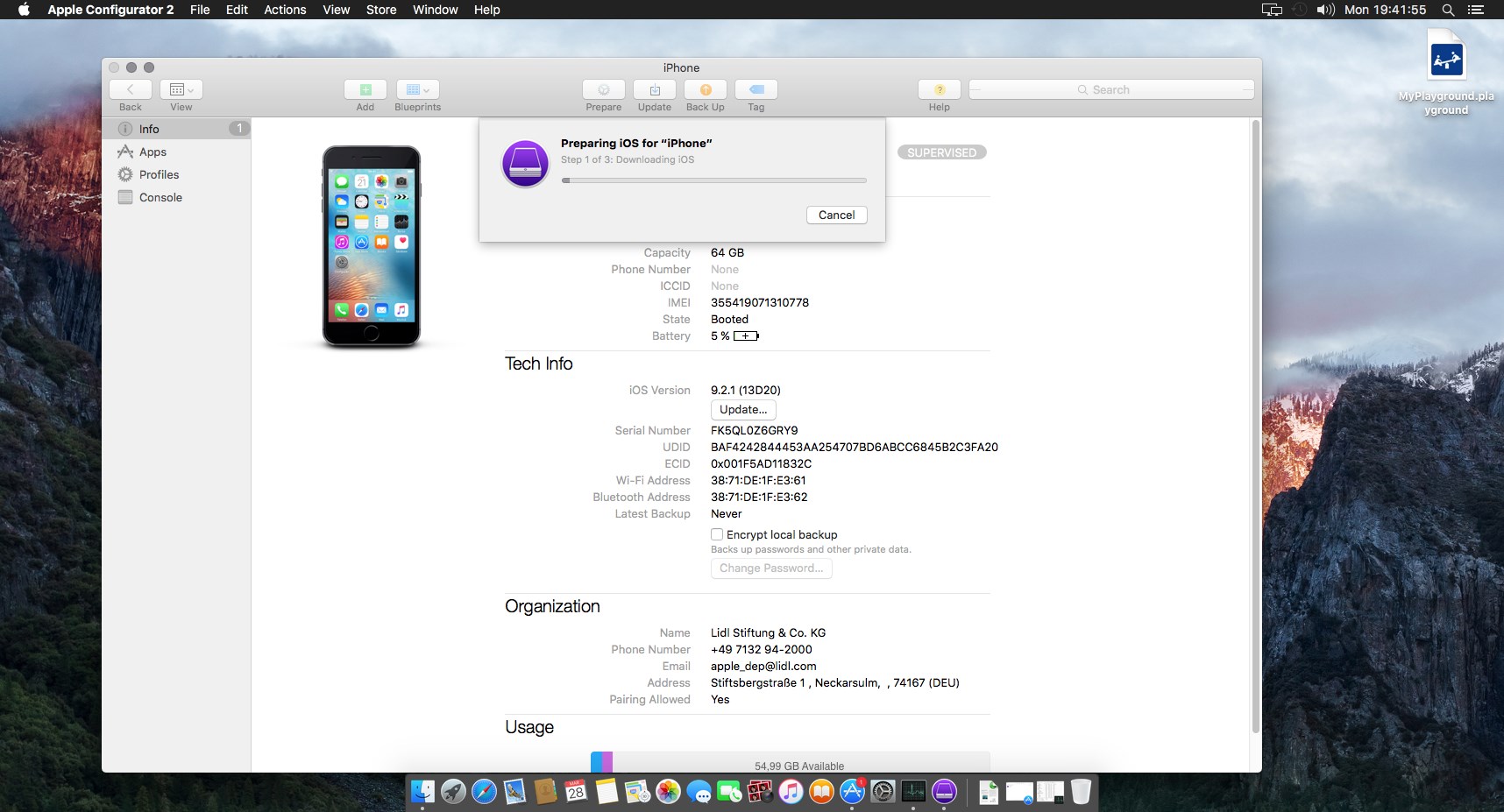The width and height of the screenshot is (1504, 812).
Task: Open Contacts from the Dock
Action: (545, 792)
